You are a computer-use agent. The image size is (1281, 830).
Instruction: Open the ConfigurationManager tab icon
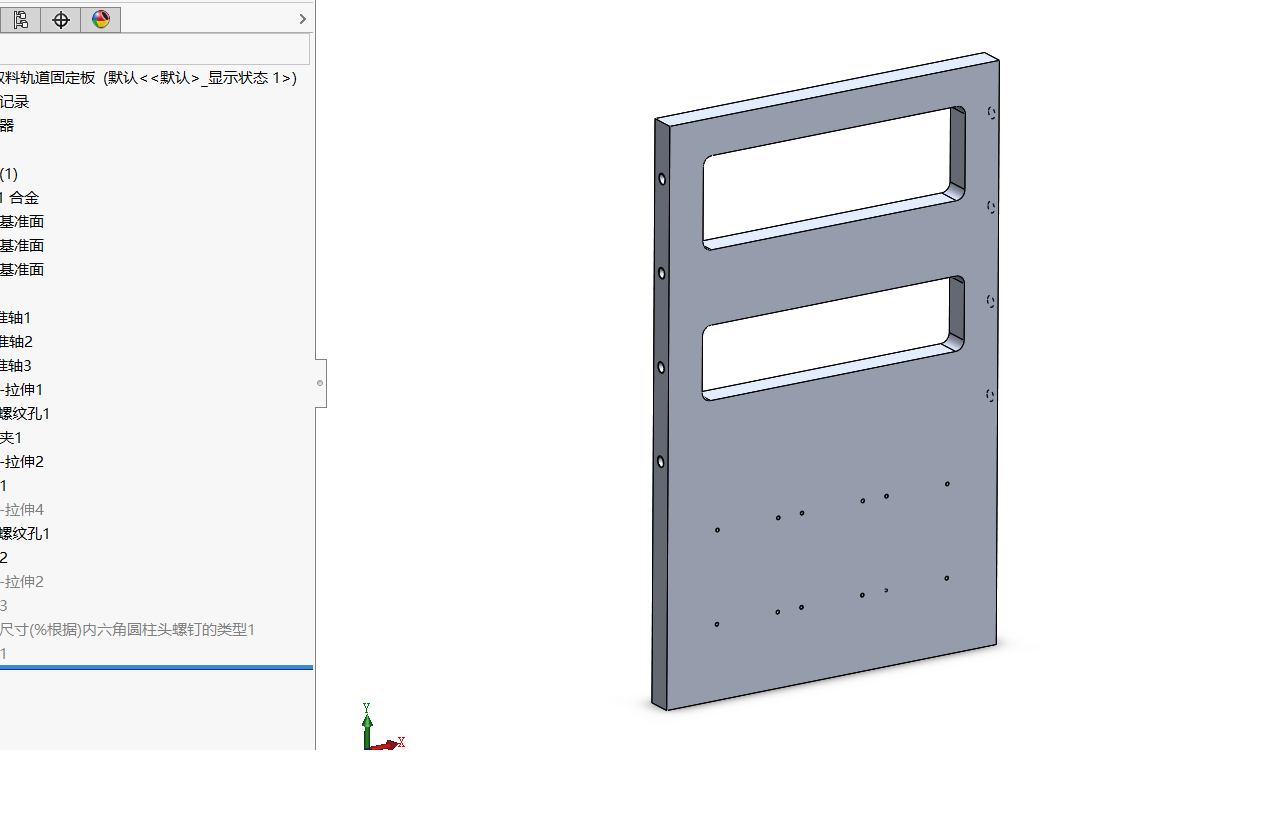(20, 19)
